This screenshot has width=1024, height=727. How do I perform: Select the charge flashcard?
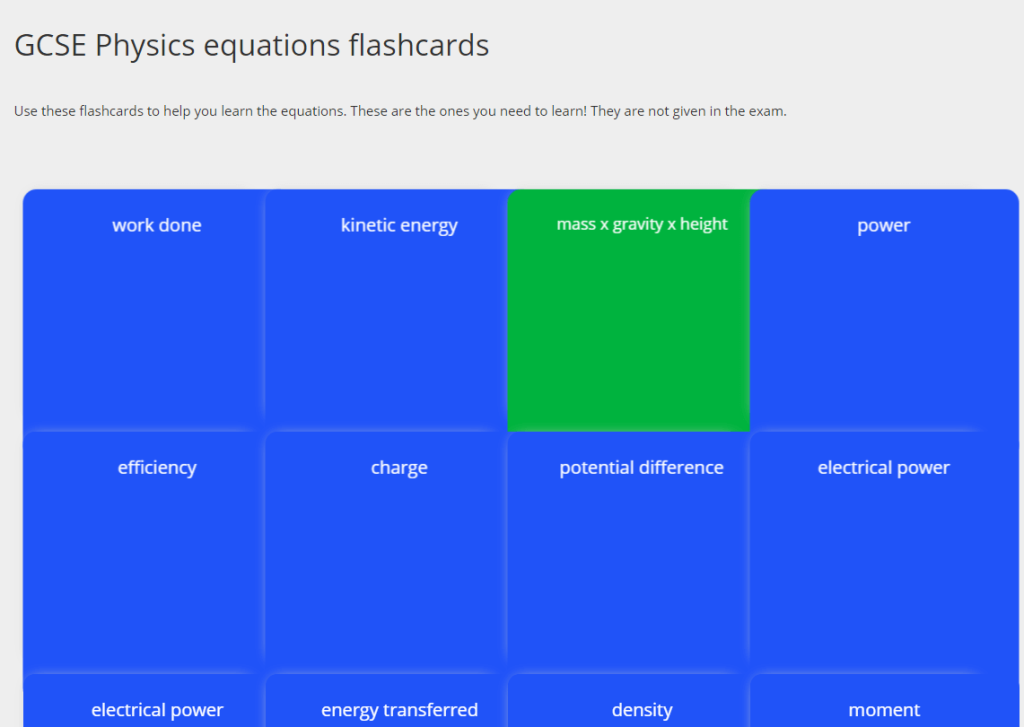(386, 553)
